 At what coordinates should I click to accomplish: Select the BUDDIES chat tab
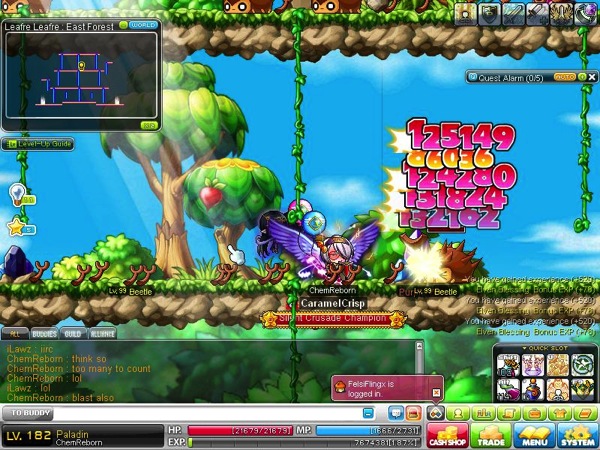[44, 334]
